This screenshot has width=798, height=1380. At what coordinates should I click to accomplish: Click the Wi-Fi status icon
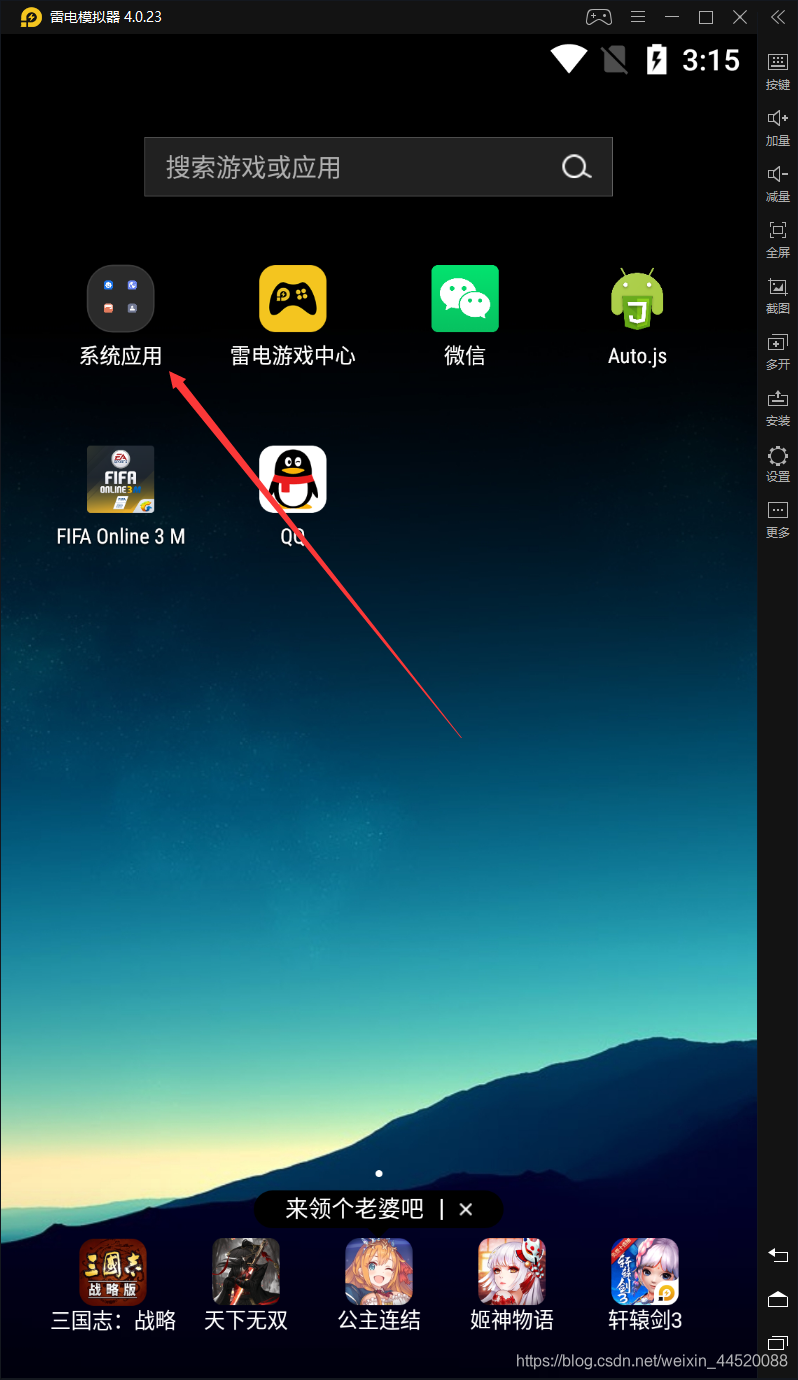pyautogui.click(x=569, y=59)
